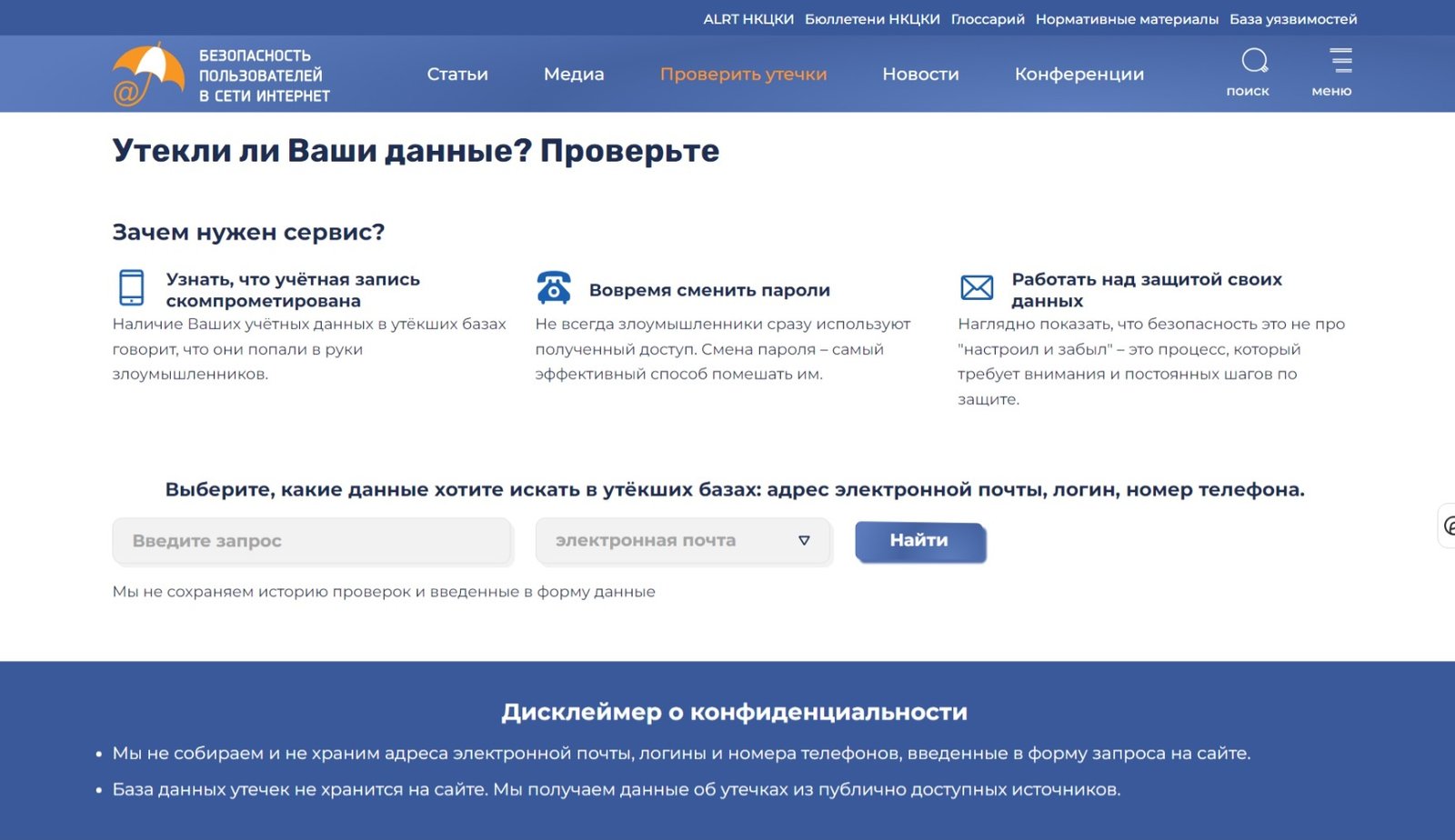1455x840 pixels.
Task: Open the Медиа menu item
Action: pos(574,75)
